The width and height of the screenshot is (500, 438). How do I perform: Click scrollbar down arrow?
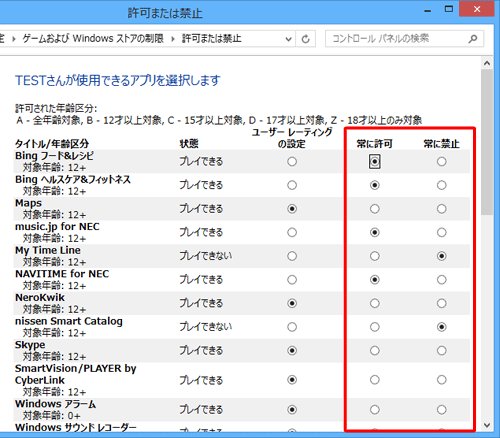(x=487, y=425)
